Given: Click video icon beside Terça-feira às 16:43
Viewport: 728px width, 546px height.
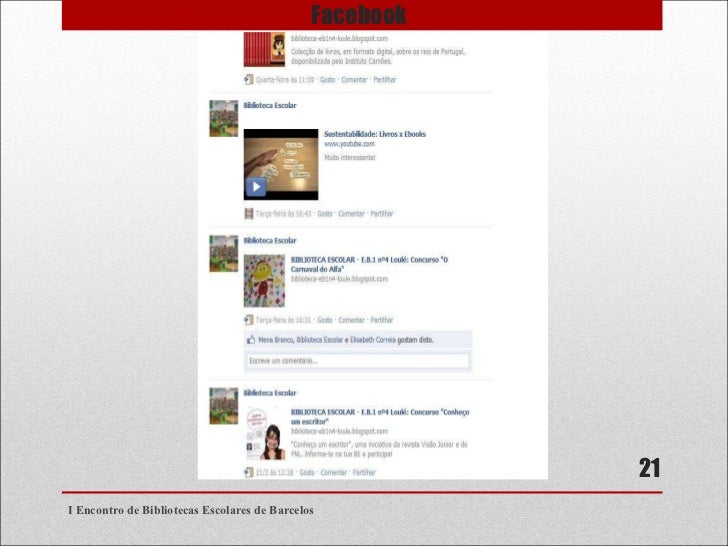Looking at the screenshot, I should (x=249, y=214).
